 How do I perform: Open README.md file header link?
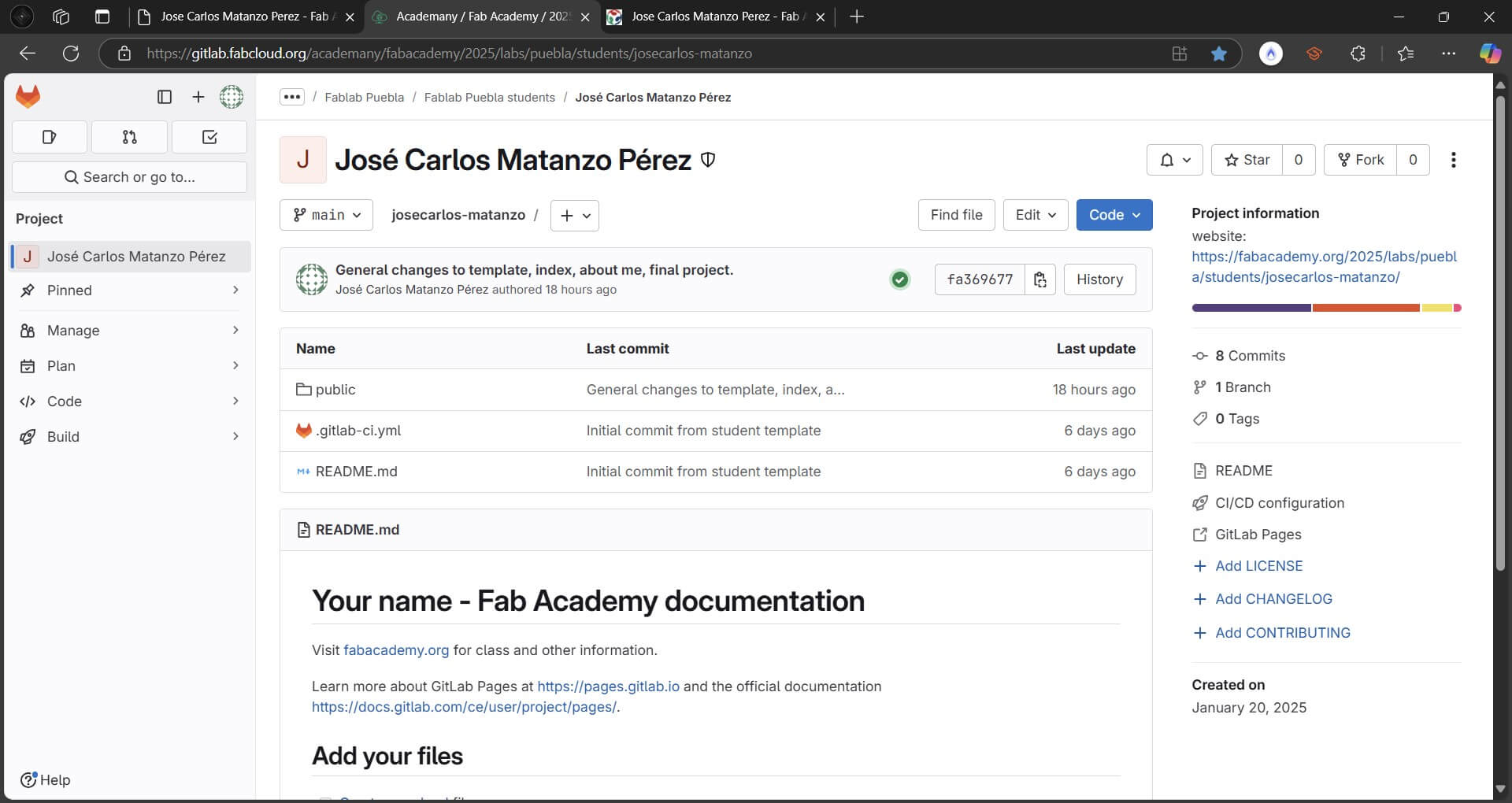point(357,530)
